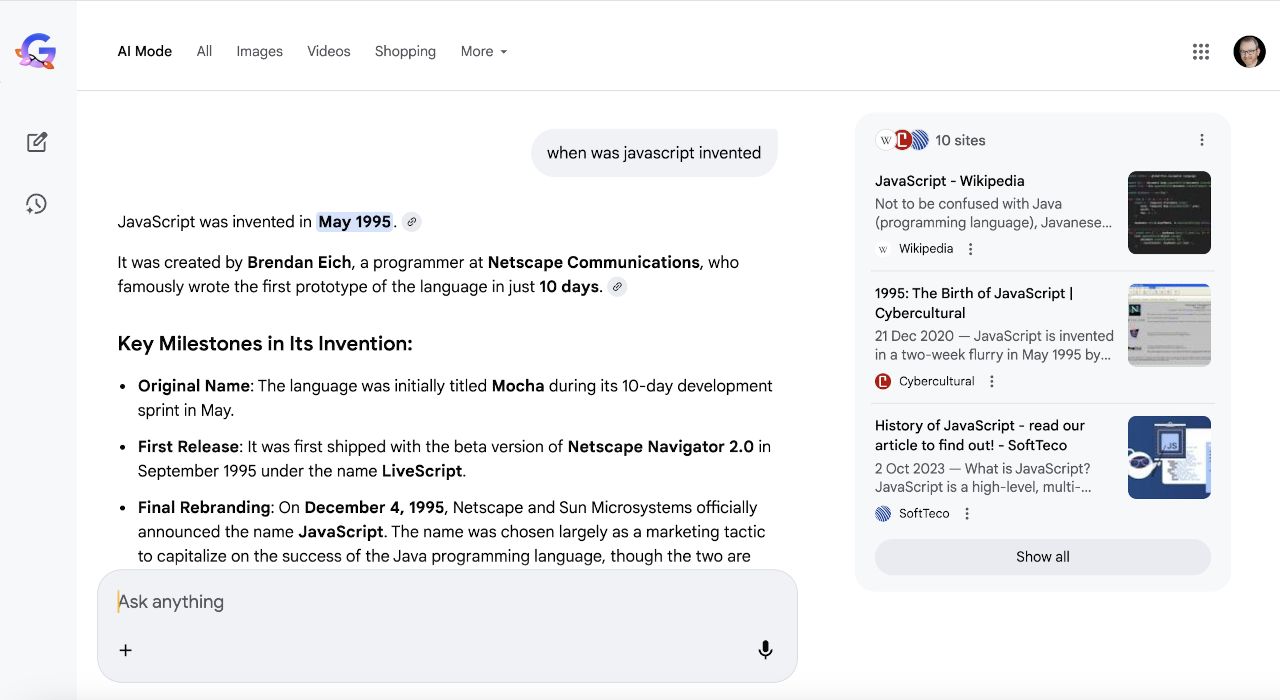Image resolution: width=1280 pixels, height=700 pixels.
Task: Click the bold 'Netscape Communications' text
Action: [x=594, y=262]
